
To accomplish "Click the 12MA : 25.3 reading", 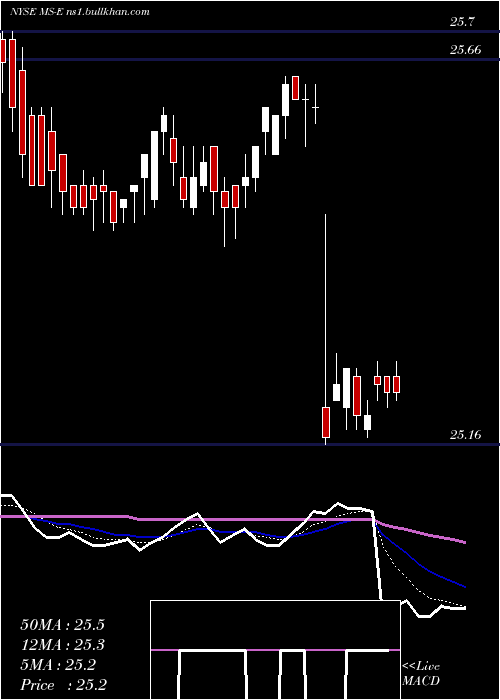I will pos(63,645).
